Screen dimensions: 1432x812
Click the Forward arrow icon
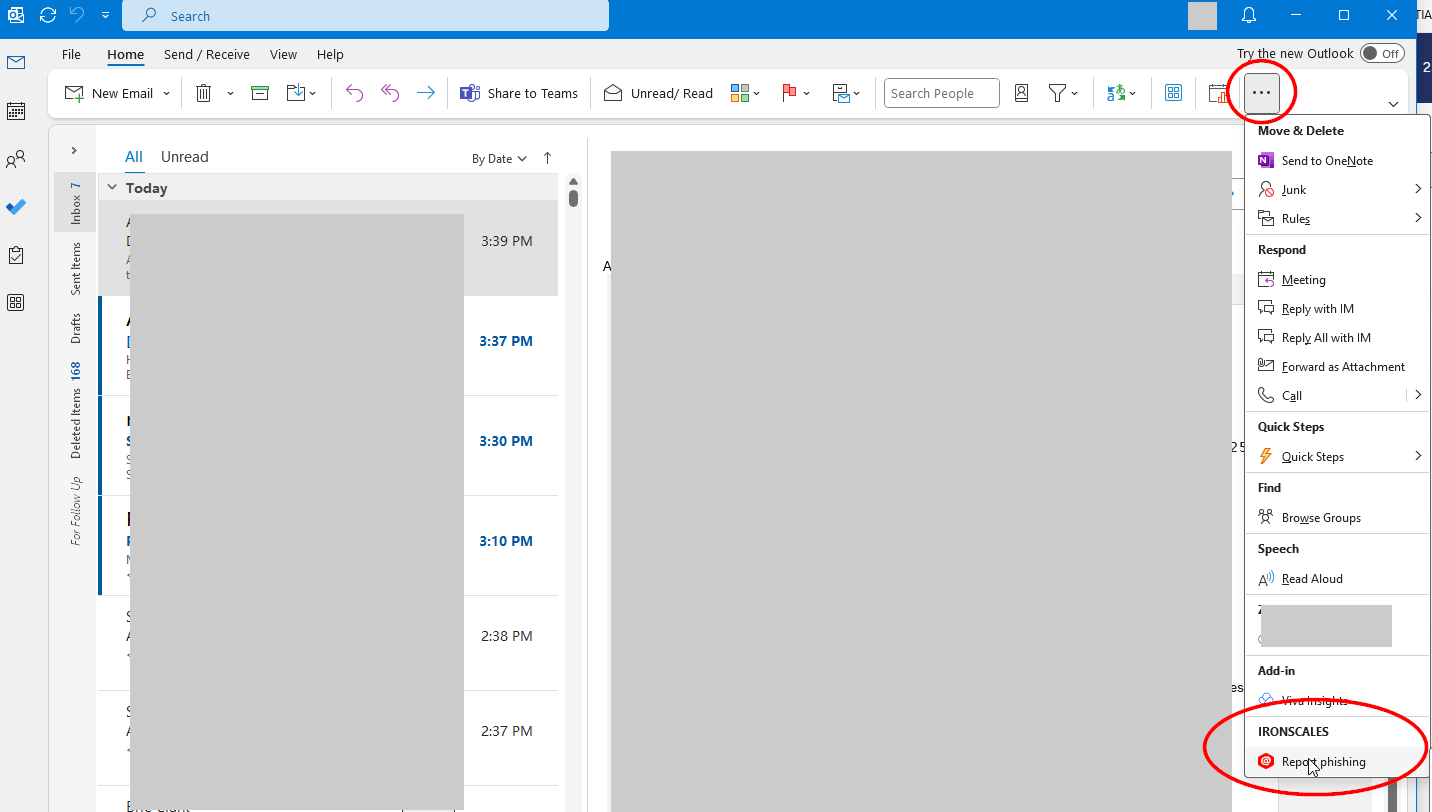click(426, 93)
